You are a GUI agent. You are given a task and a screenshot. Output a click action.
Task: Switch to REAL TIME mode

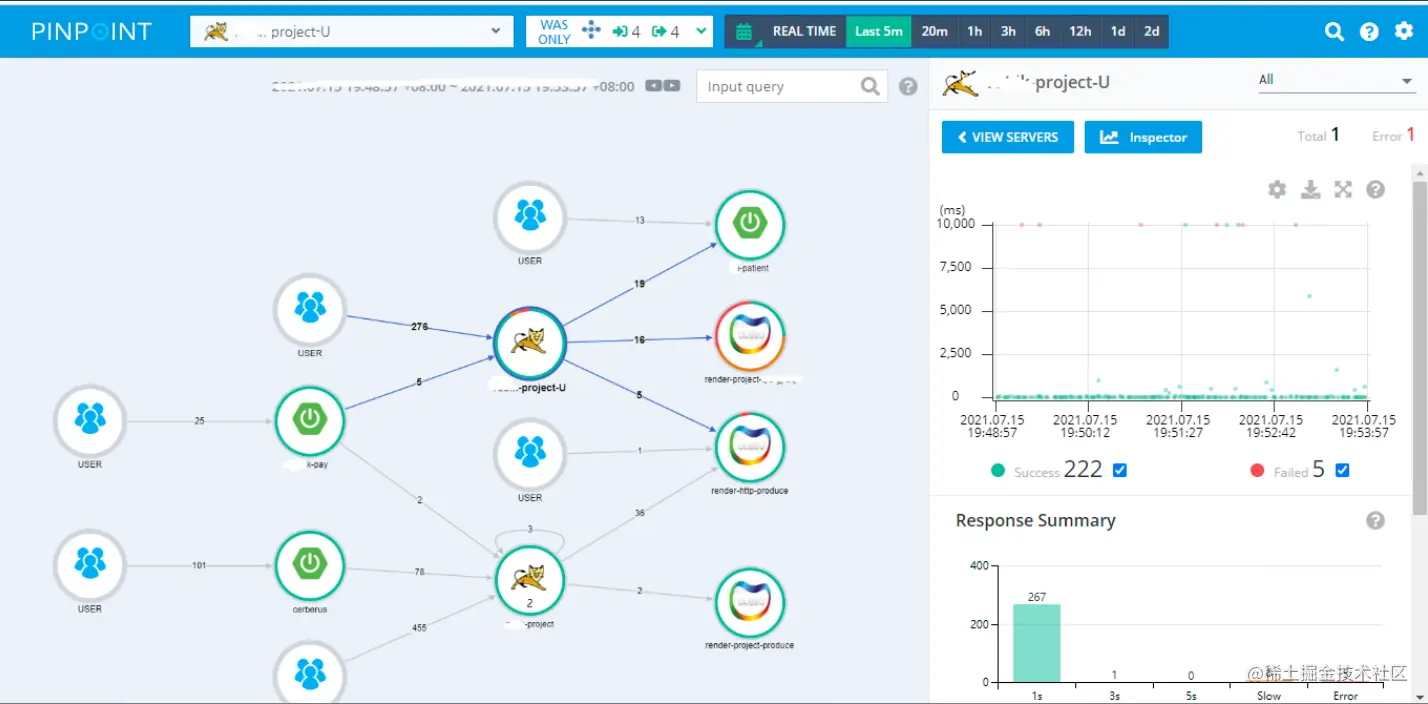(x=803, y=31)
